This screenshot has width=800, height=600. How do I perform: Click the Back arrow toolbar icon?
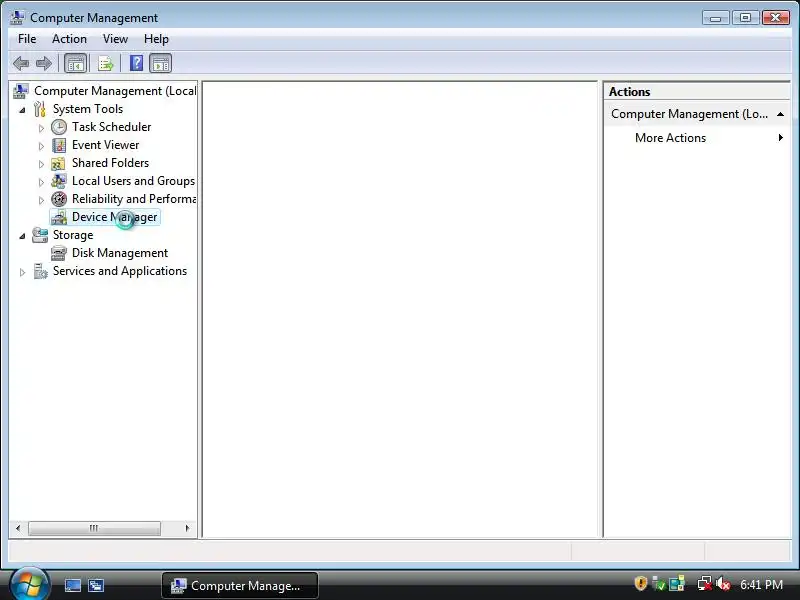coord(21,64)
